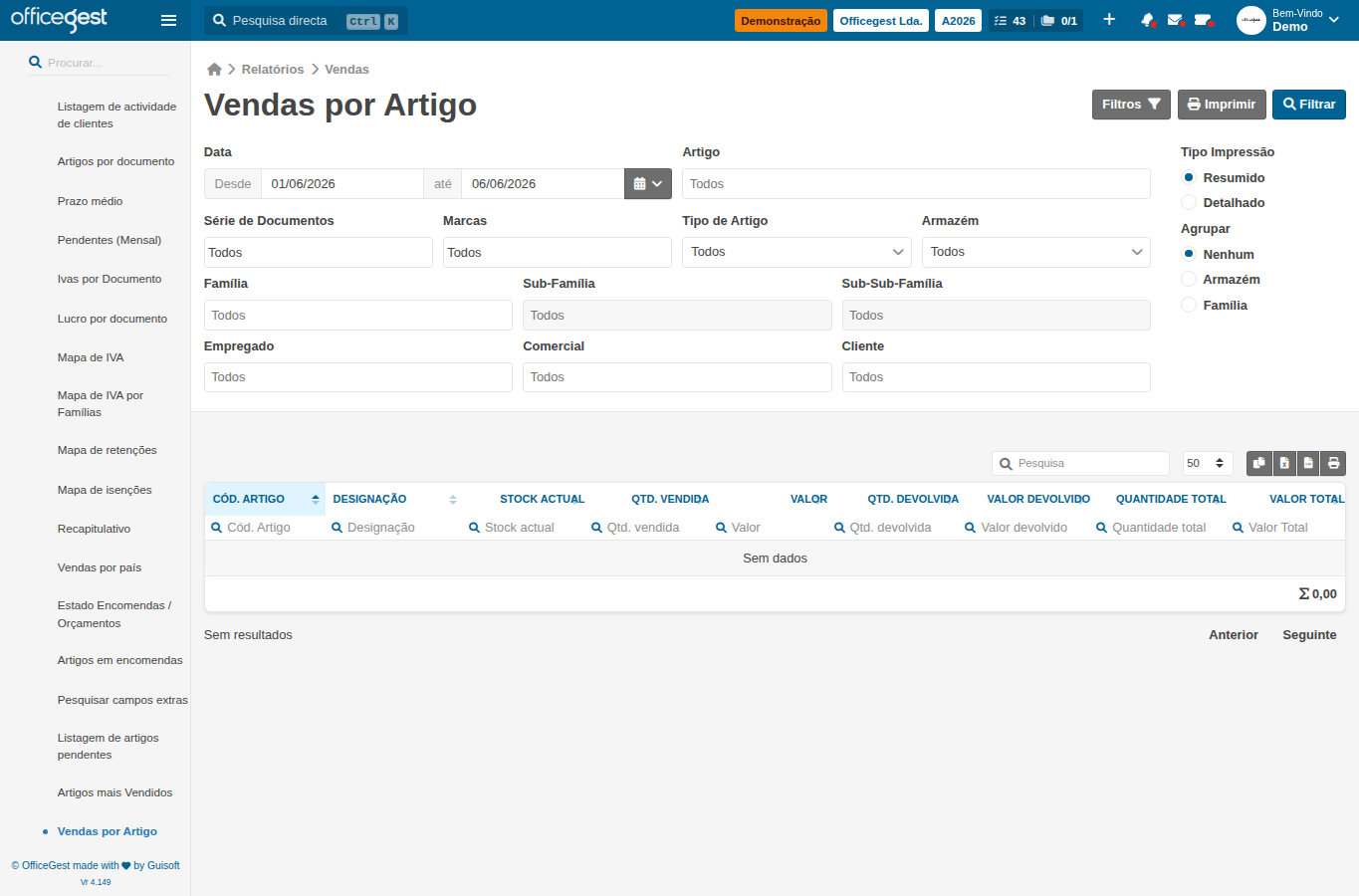Viewport: 1359px width, 896px height.
Task: Open the bell notifications icon
Action: (1148, 20)
